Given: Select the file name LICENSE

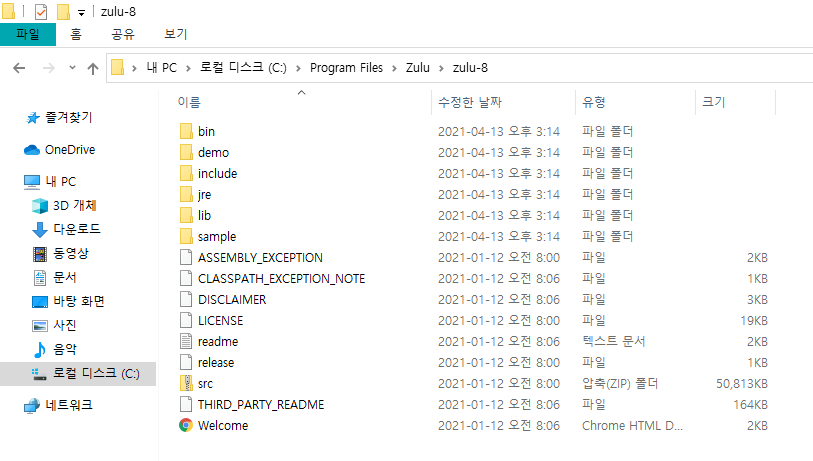Looking at the screenshot, I should coord(220,320).
